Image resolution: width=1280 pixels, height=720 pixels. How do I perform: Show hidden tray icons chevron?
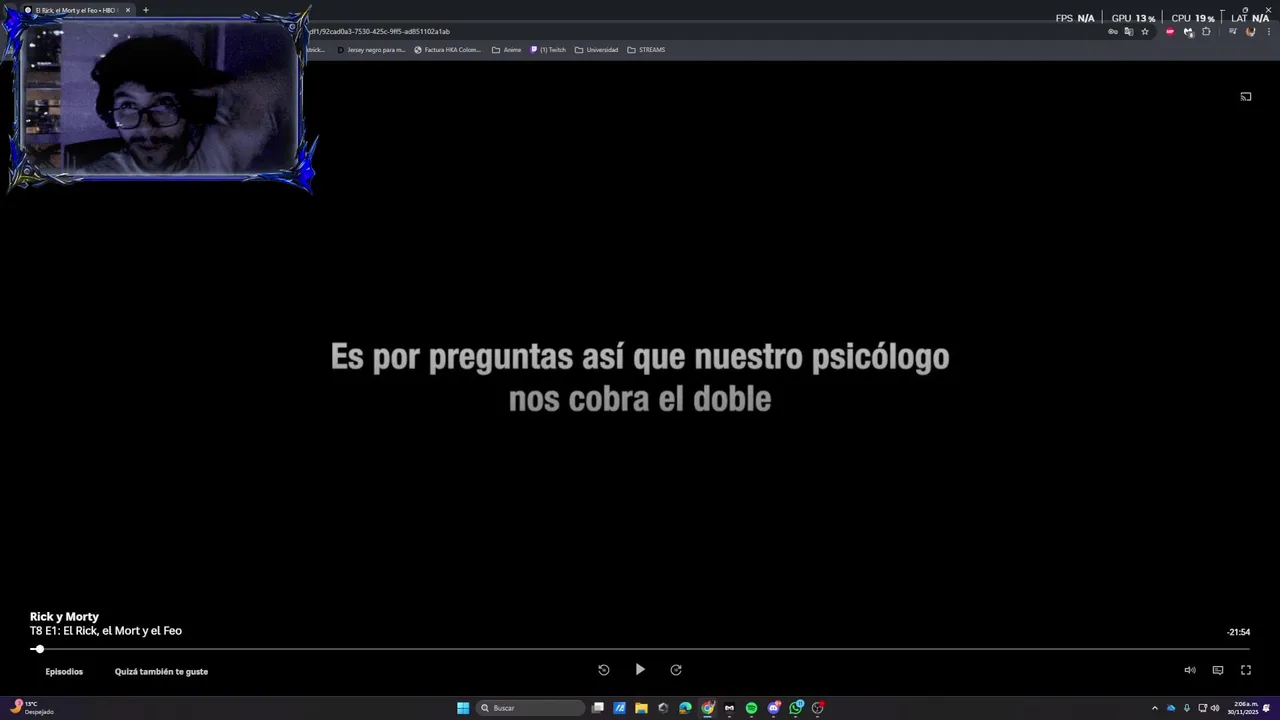(1155, 708)
